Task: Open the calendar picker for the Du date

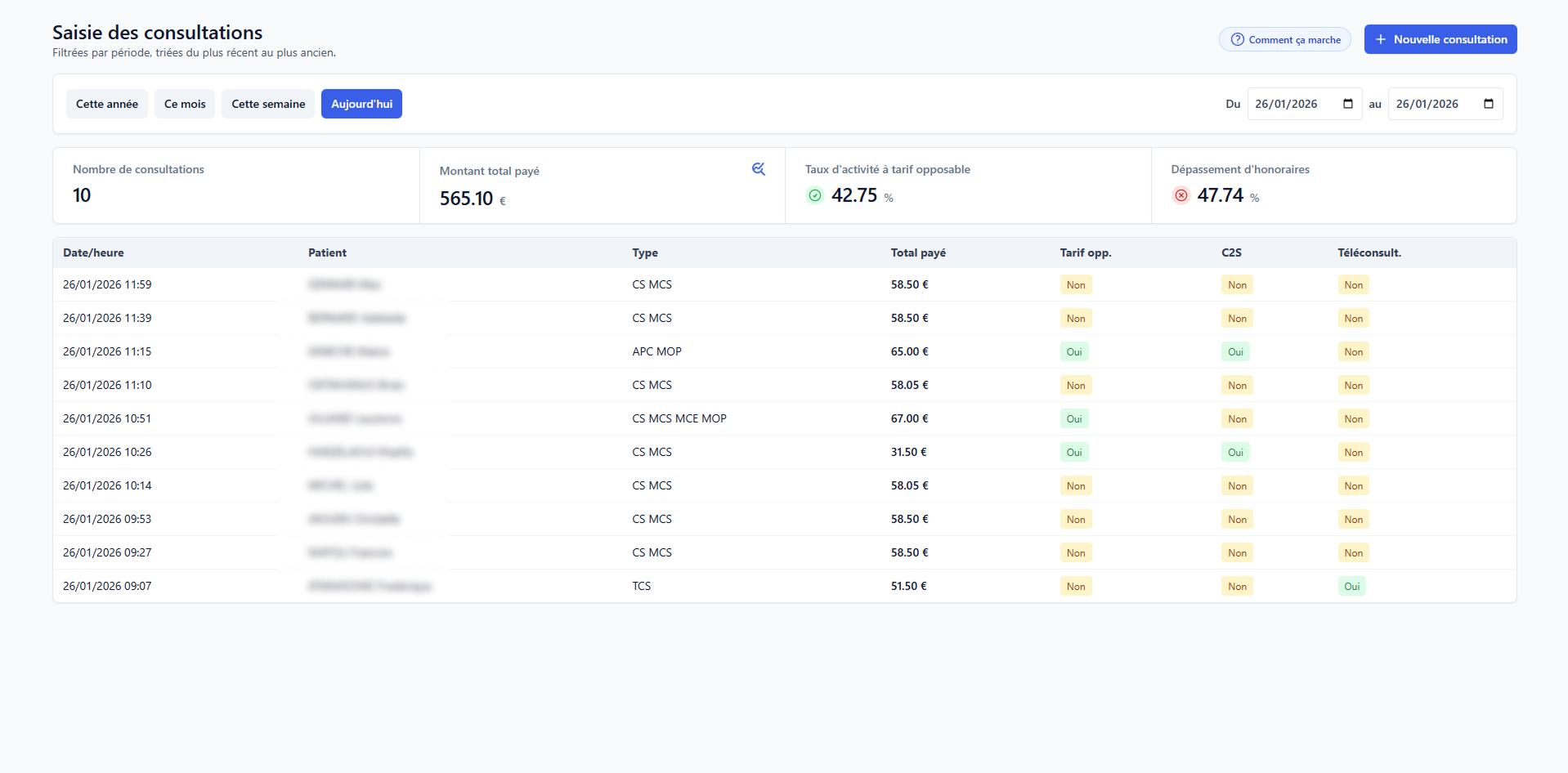Action: tap(1347, 104)
